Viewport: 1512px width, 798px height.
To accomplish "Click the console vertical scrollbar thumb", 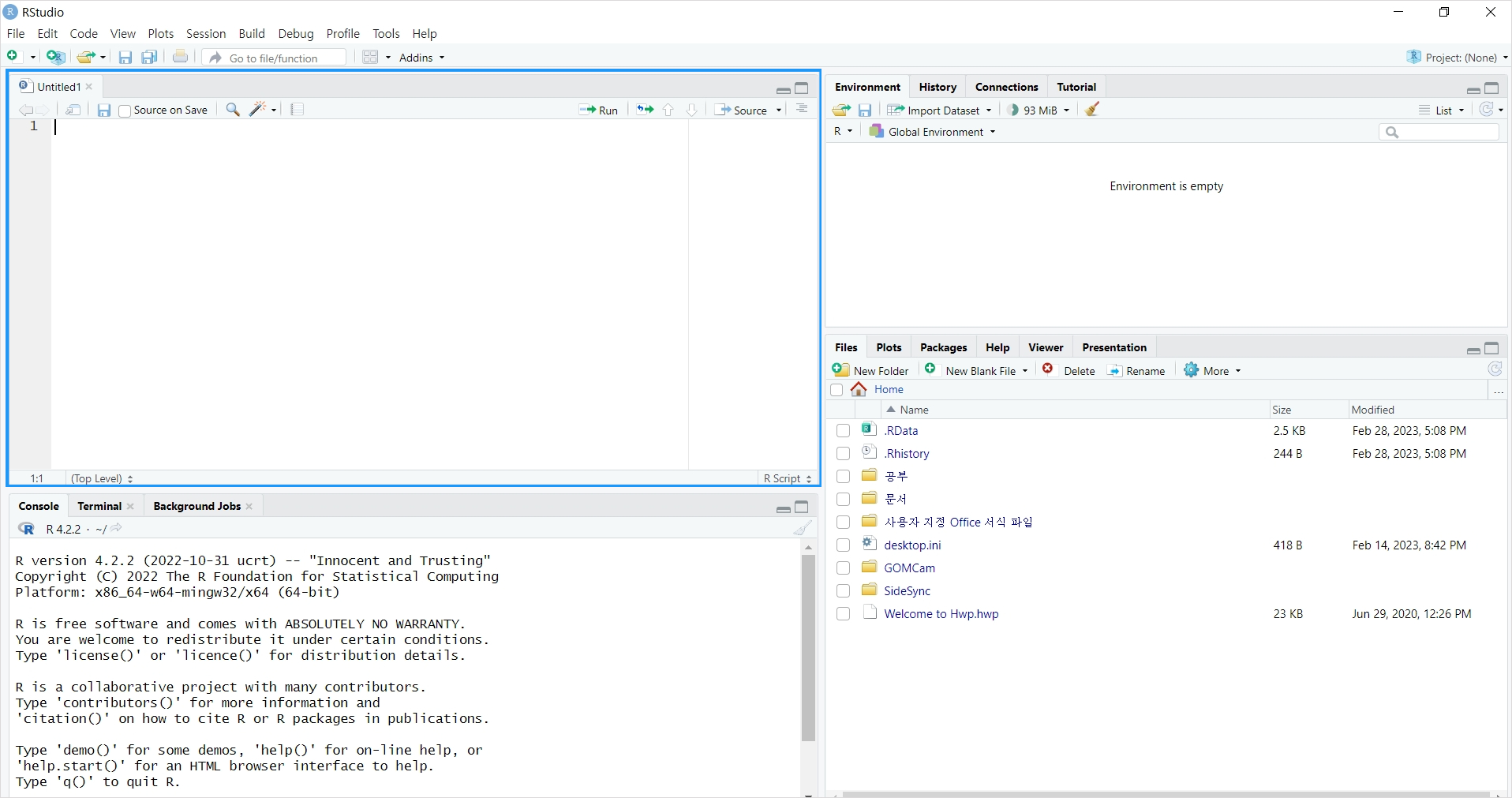I will tap(808, 647).
